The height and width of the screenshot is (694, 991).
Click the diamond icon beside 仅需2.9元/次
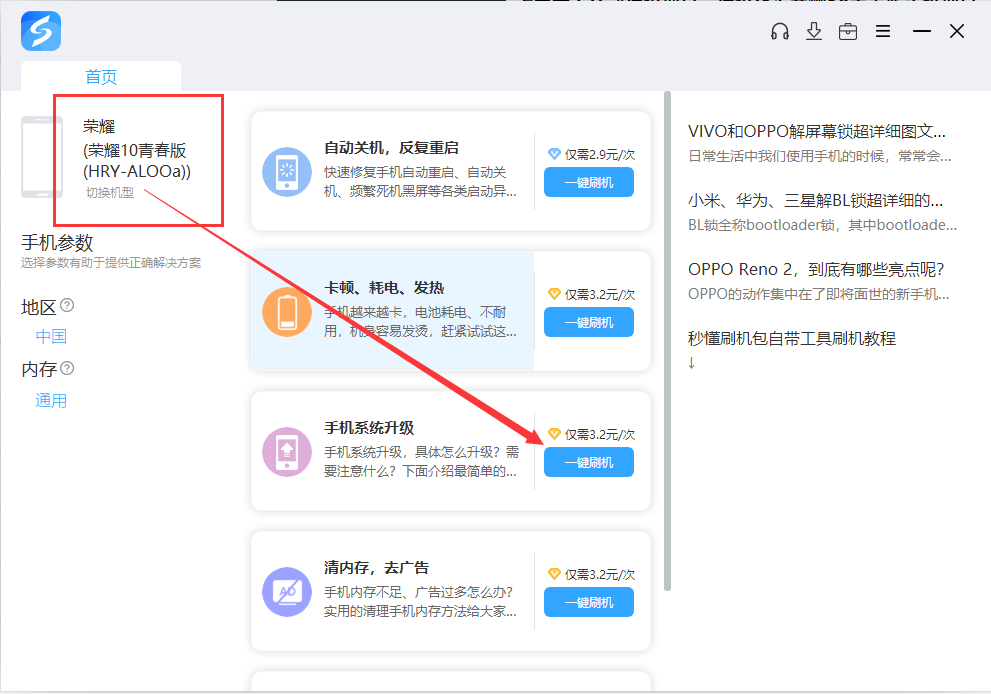pyautogui.click(x=554, y=154)
